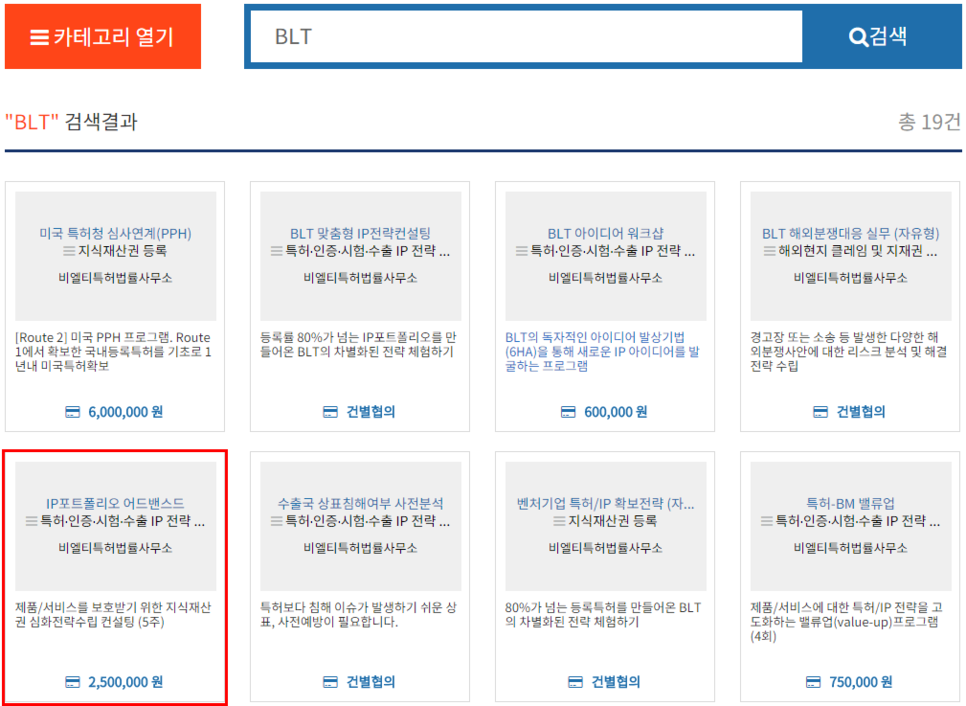Click list icon in 벤처기업 특허/IP 확보전략 card
The width and height of the screenshot is (966, 706).
[559, 521]
